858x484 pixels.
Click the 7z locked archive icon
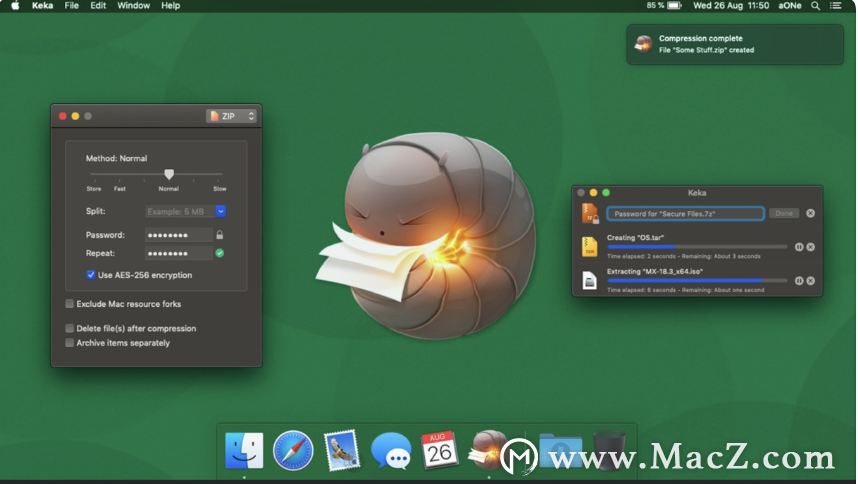coord(590,213)
